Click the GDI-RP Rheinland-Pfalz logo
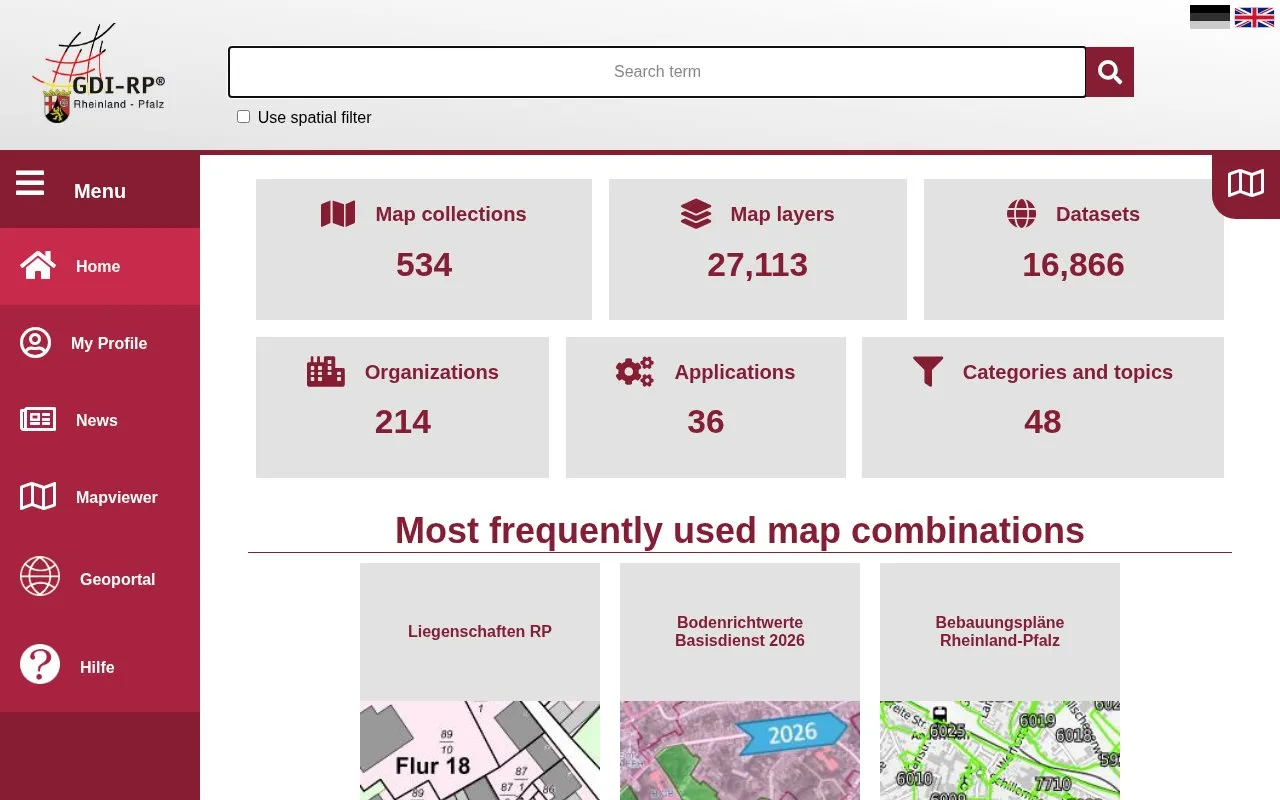The width and height of the screenshot is (1280, 800). pos(98,74)
